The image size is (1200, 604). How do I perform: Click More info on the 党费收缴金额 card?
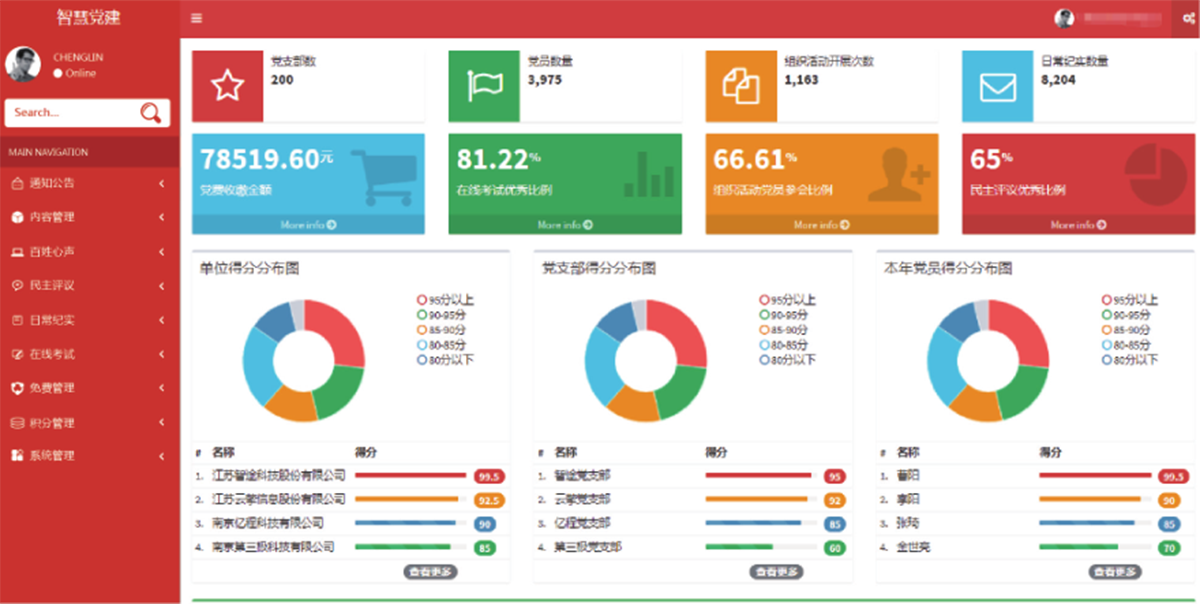pyautogui.click(x=308, y=225)
